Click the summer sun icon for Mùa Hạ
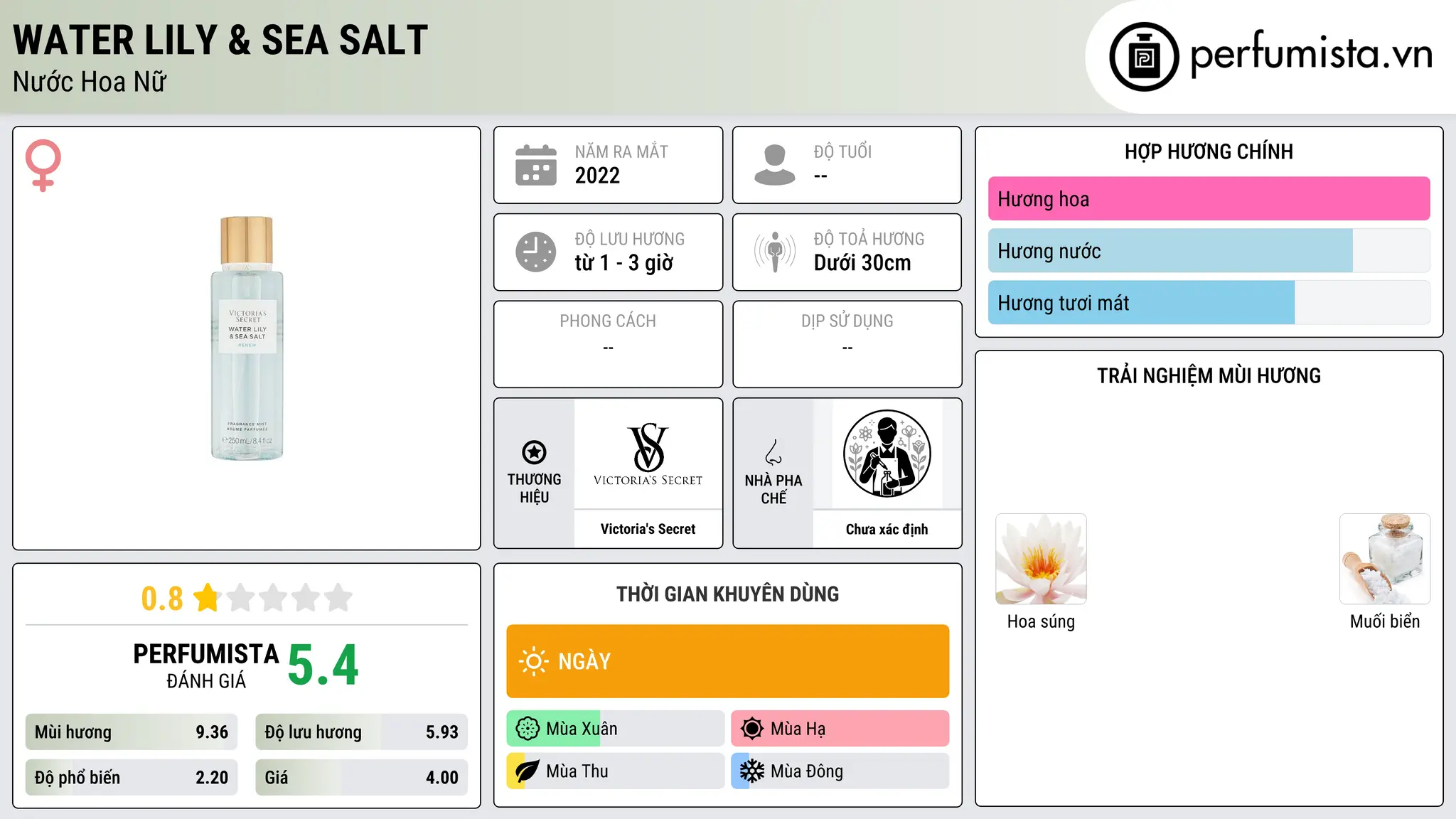 click(x=752, y=729)
